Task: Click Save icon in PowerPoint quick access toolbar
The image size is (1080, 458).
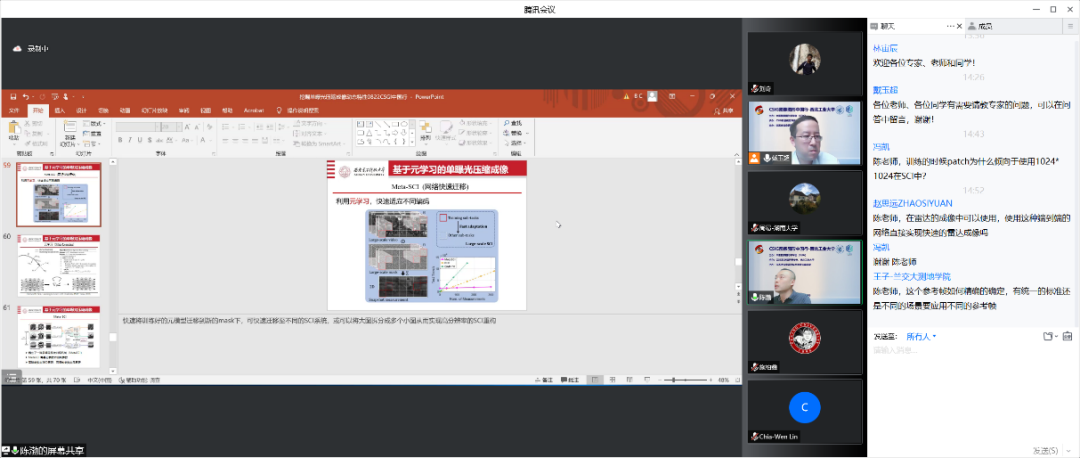Action: point(13,97)
